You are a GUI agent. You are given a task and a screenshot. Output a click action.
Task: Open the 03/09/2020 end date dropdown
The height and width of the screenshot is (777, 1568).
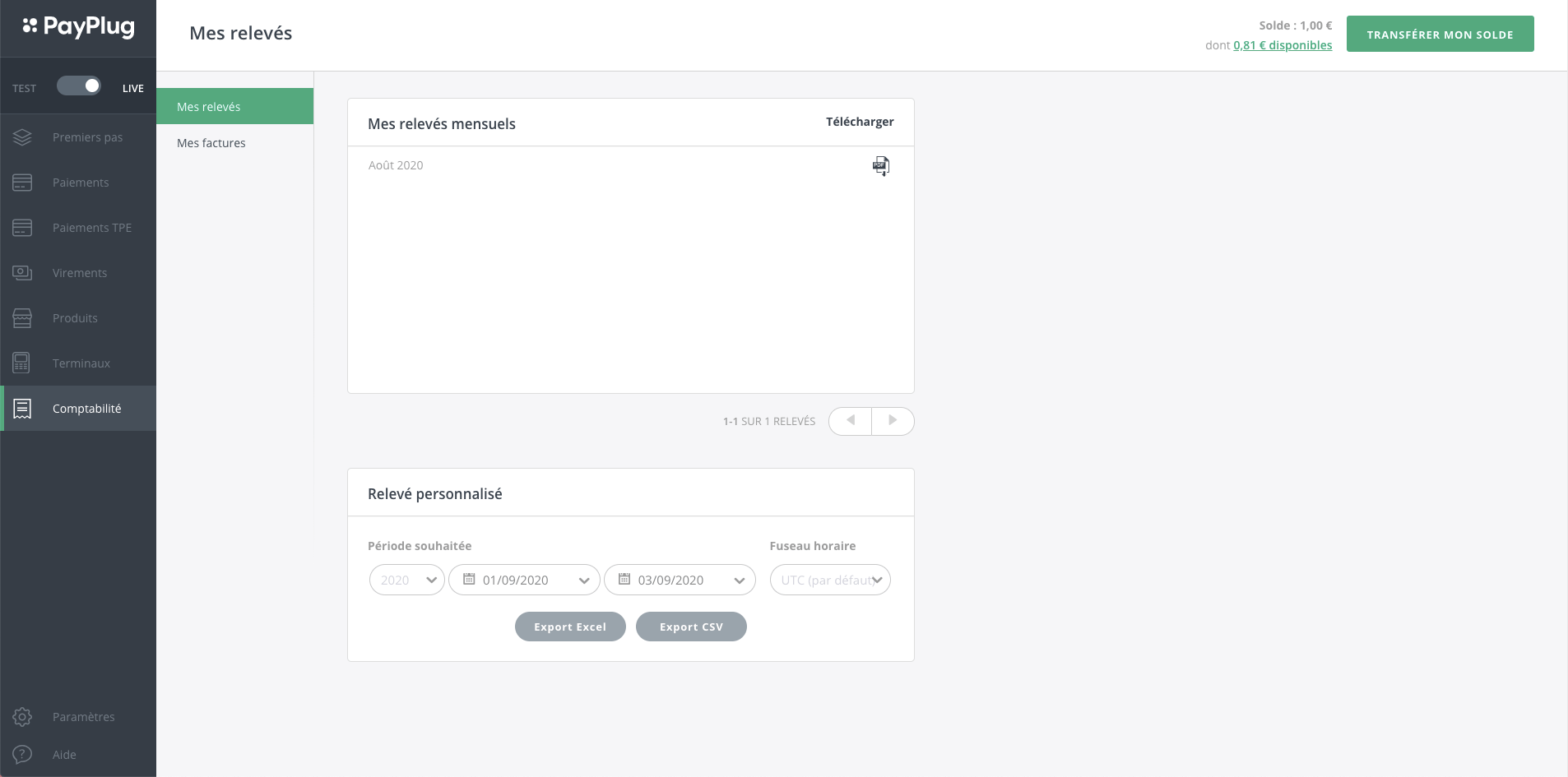(x=680, y=580)
